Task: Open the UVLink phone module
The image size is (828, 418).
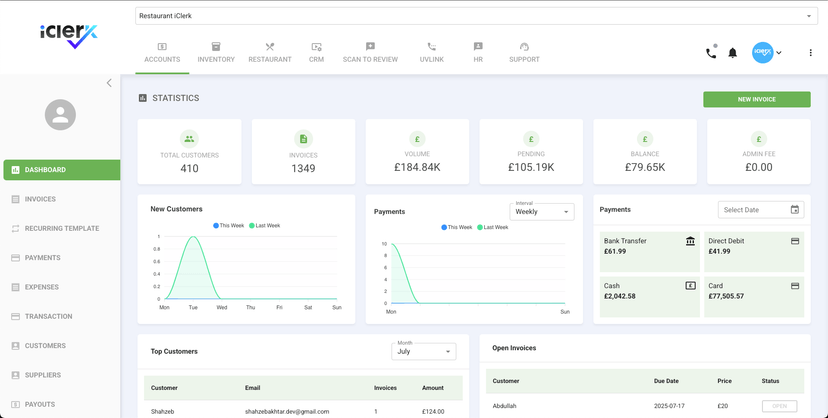Action: [x=432, y=47]
